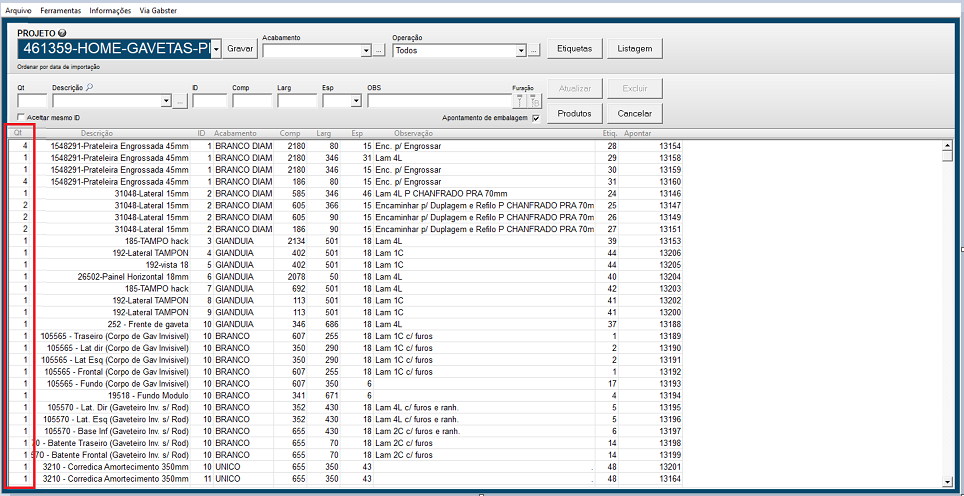Click the Gravar button
This screenshot has width=964, height=496.
click(x=240, y=49)
